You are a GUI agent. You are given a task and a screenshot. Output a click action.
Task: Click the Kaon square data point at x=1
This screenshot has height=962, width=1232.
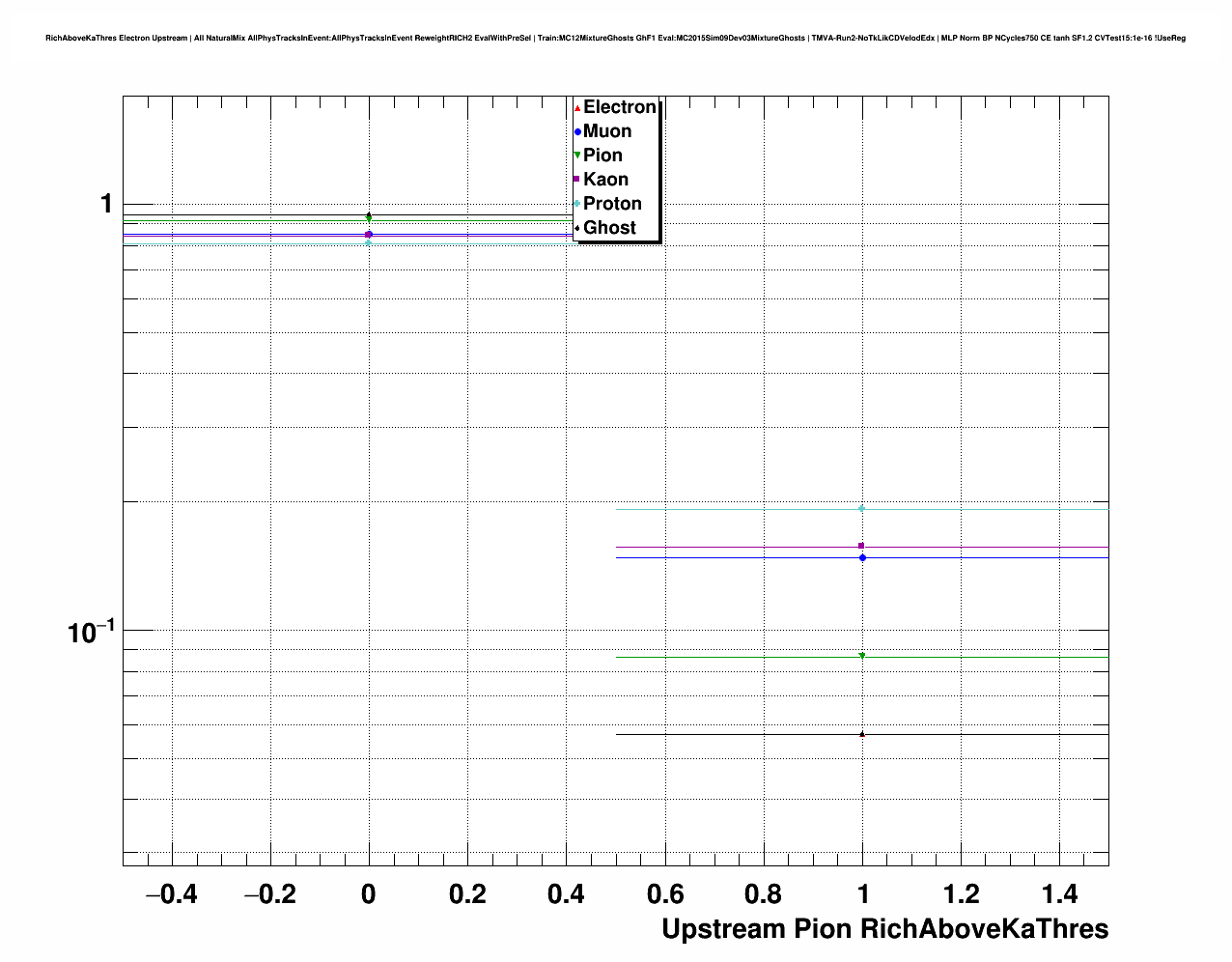(861, 546)
